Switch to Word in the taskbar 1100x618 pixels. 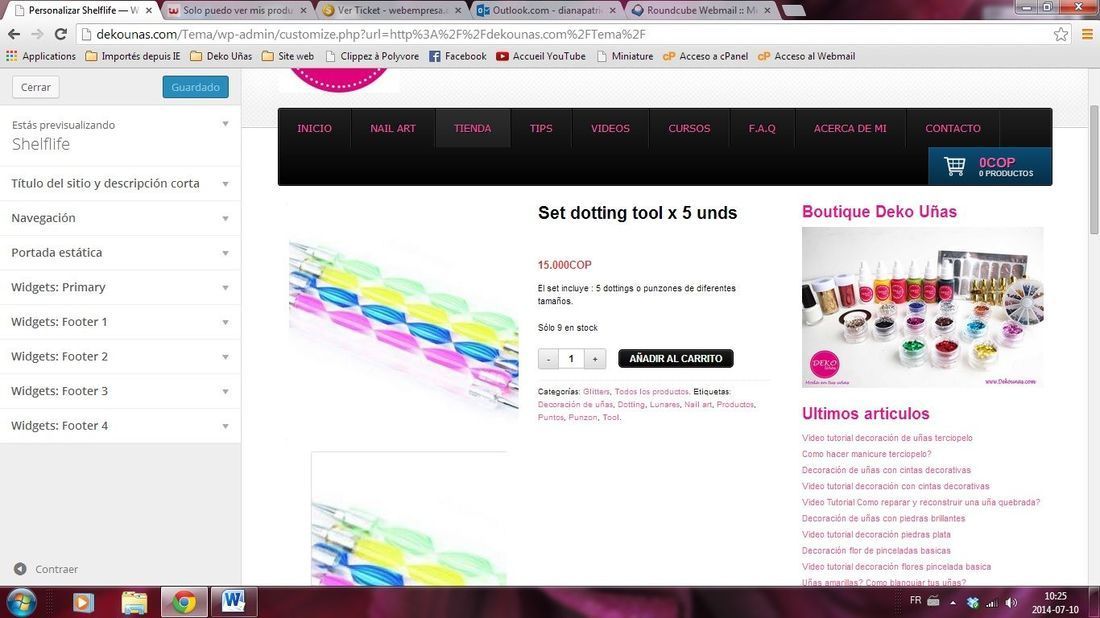tap(234, 602)
